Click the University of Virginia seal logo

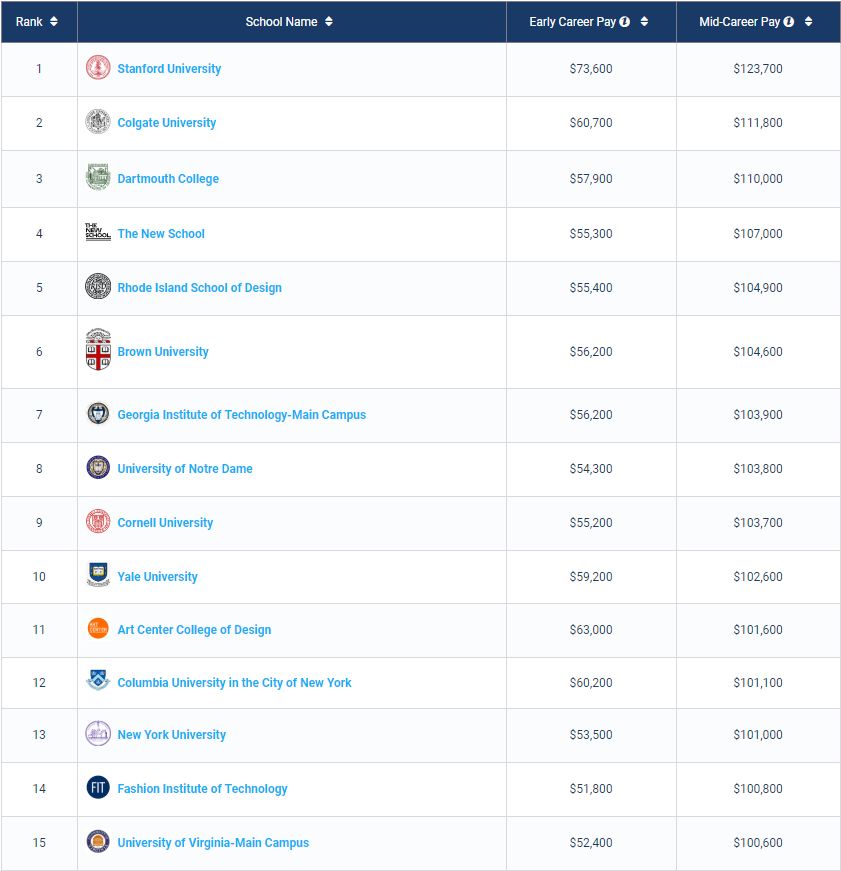[x=98, y=841]
